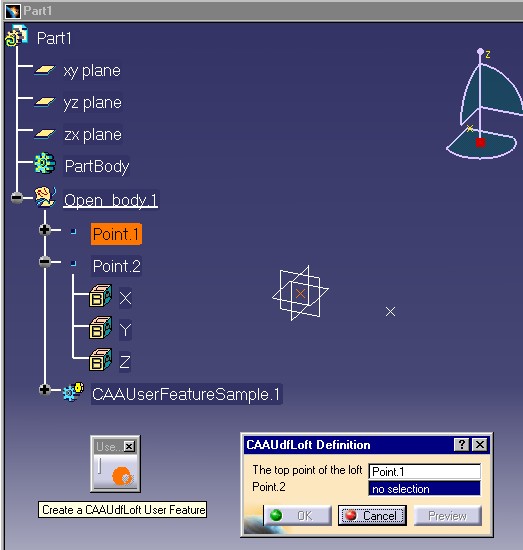The image size is (523, 550).
Task: Click the X parameter cube icon
Action: tap(101, 296)
